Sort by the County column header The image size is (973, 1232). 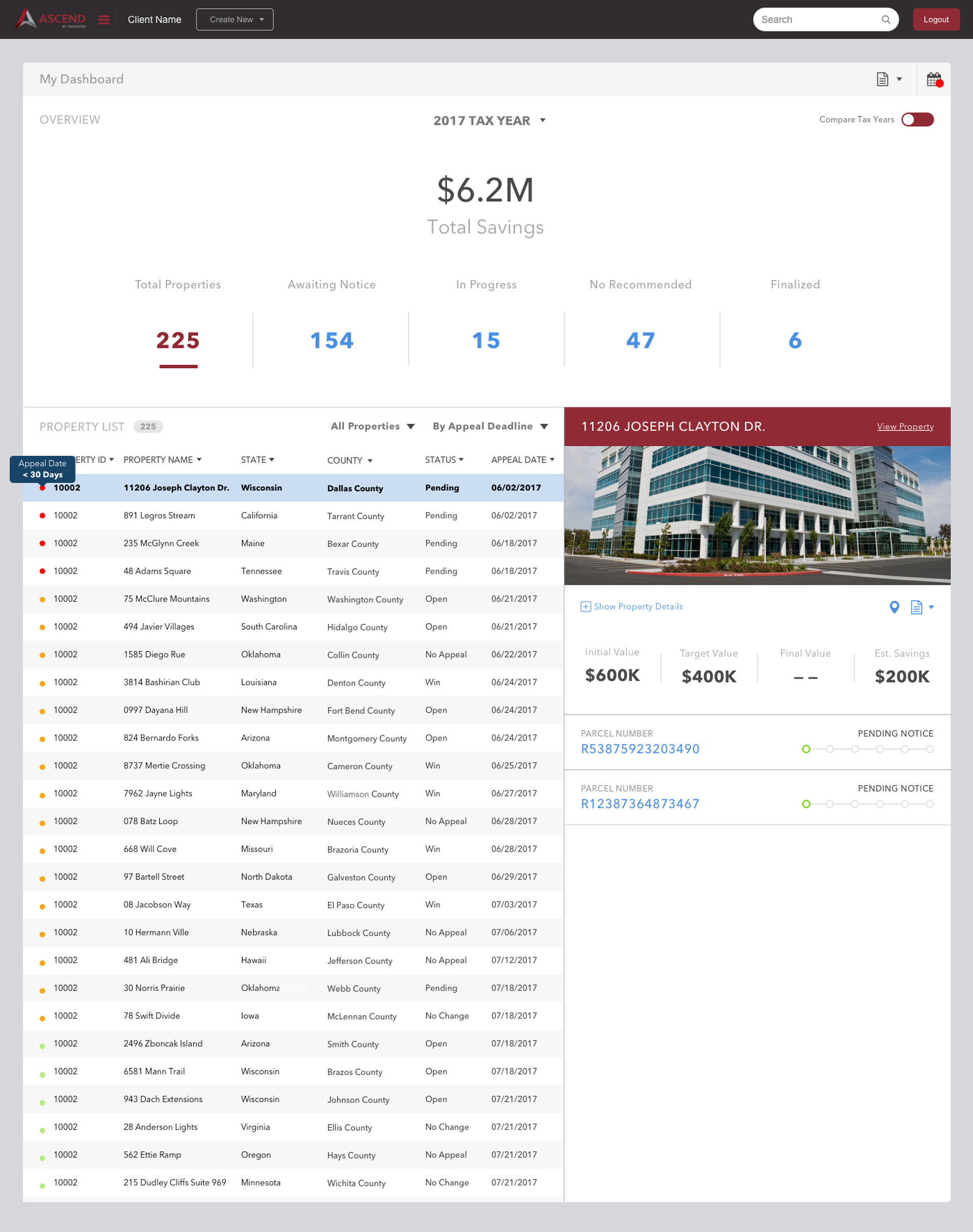350,460
